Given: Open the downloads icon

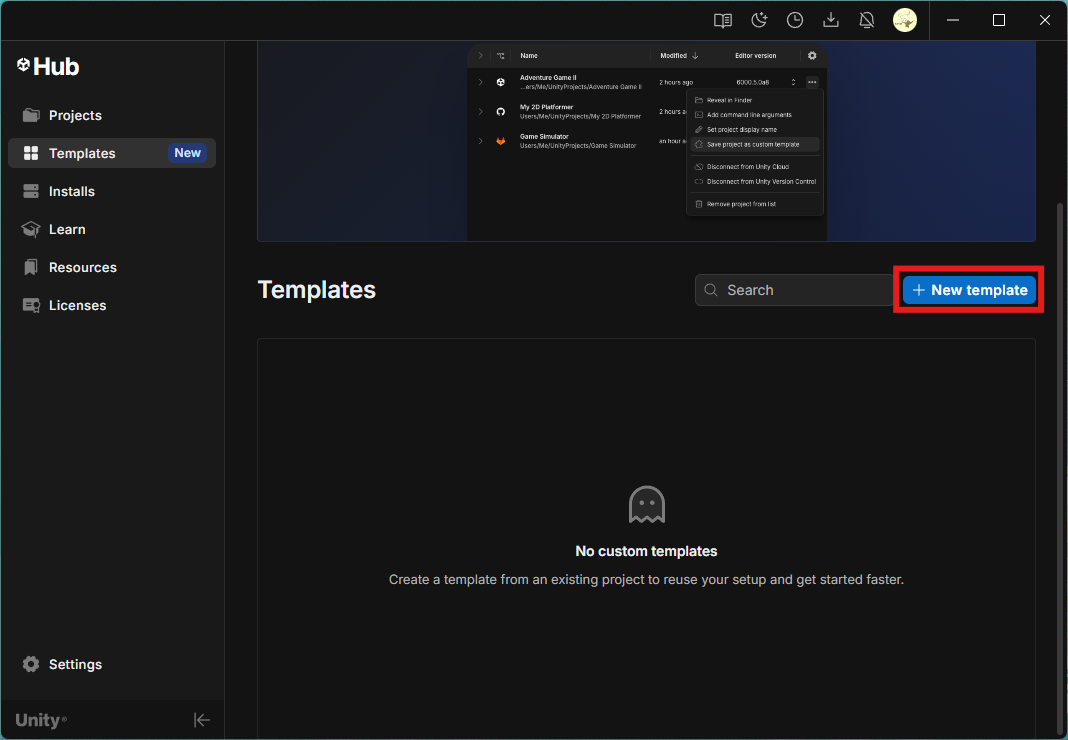Looking at the screenshot, I should (x=831, y=20).
